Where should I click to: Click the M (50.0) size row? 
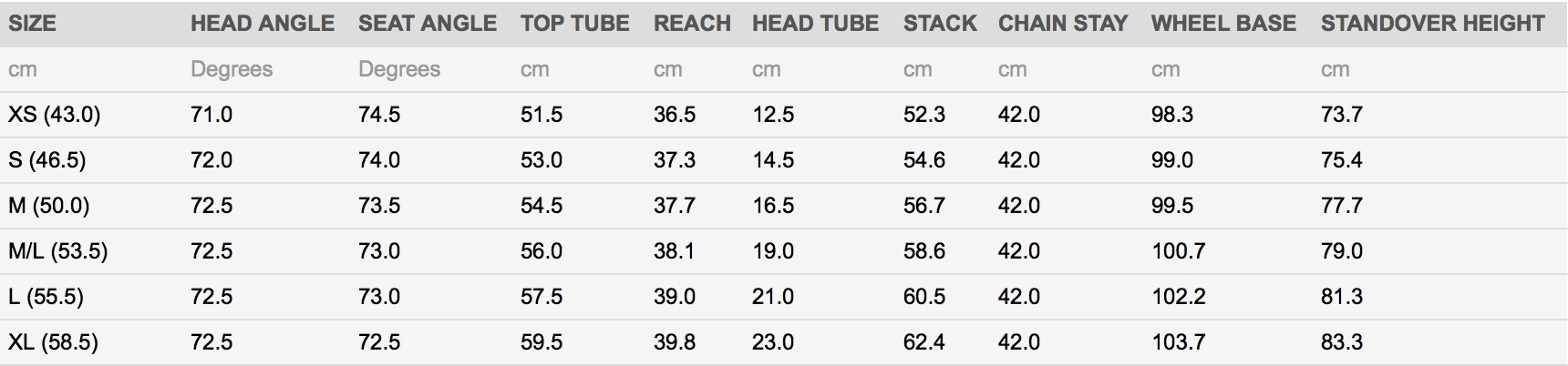point(784,206)
